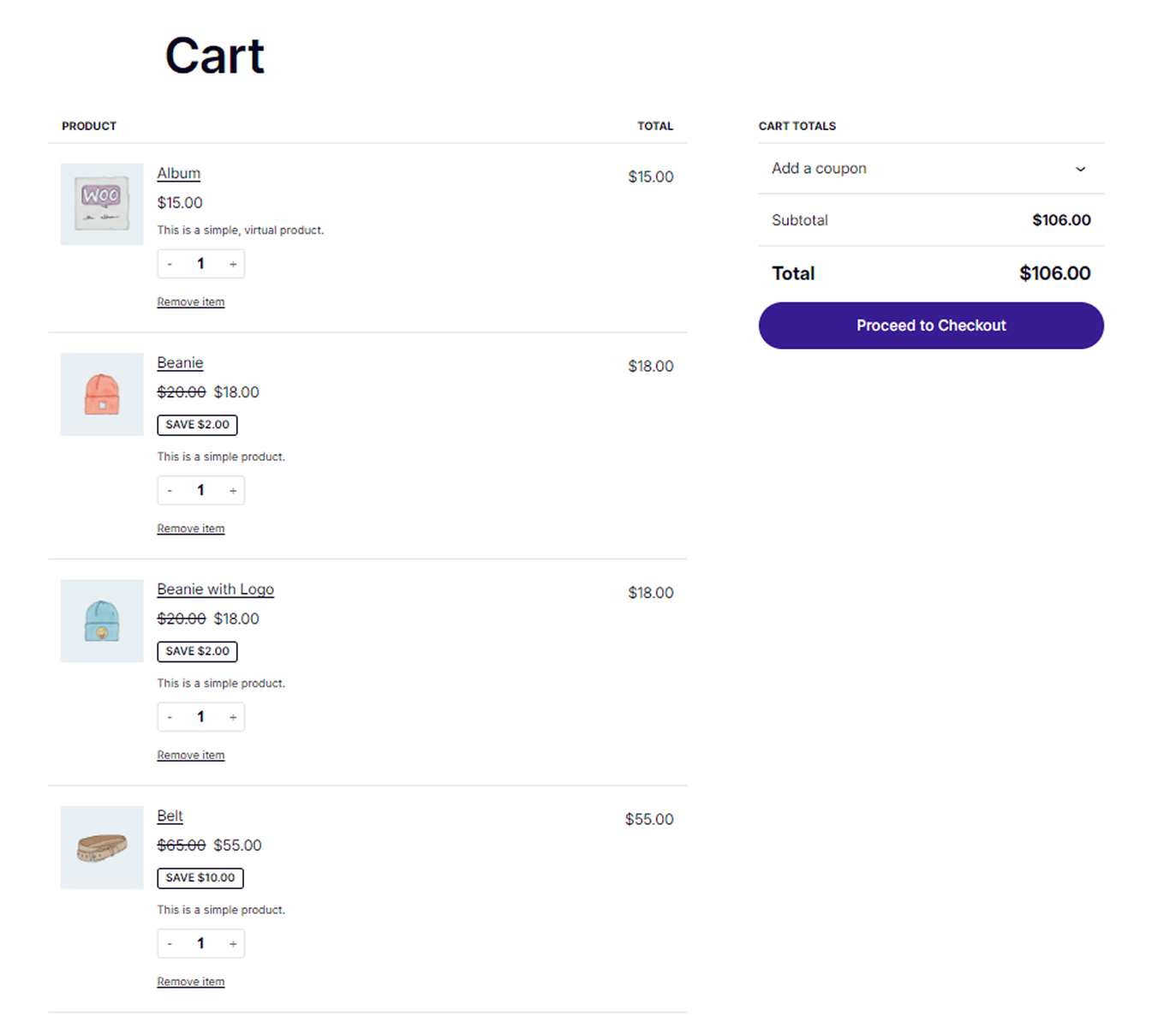The width and height of the screenshot is (1176, 1028).
Task: Click the Woo album thumbnail image
Action: [x=102, y=205]
